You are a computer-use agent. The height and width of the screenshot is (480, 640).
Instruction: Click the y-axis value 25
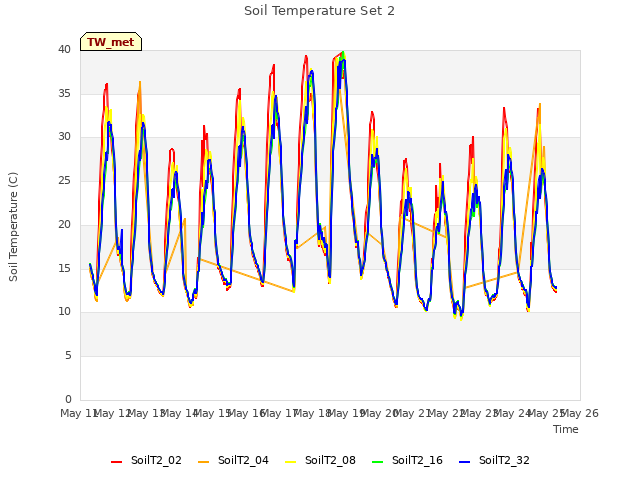(64, 180)
